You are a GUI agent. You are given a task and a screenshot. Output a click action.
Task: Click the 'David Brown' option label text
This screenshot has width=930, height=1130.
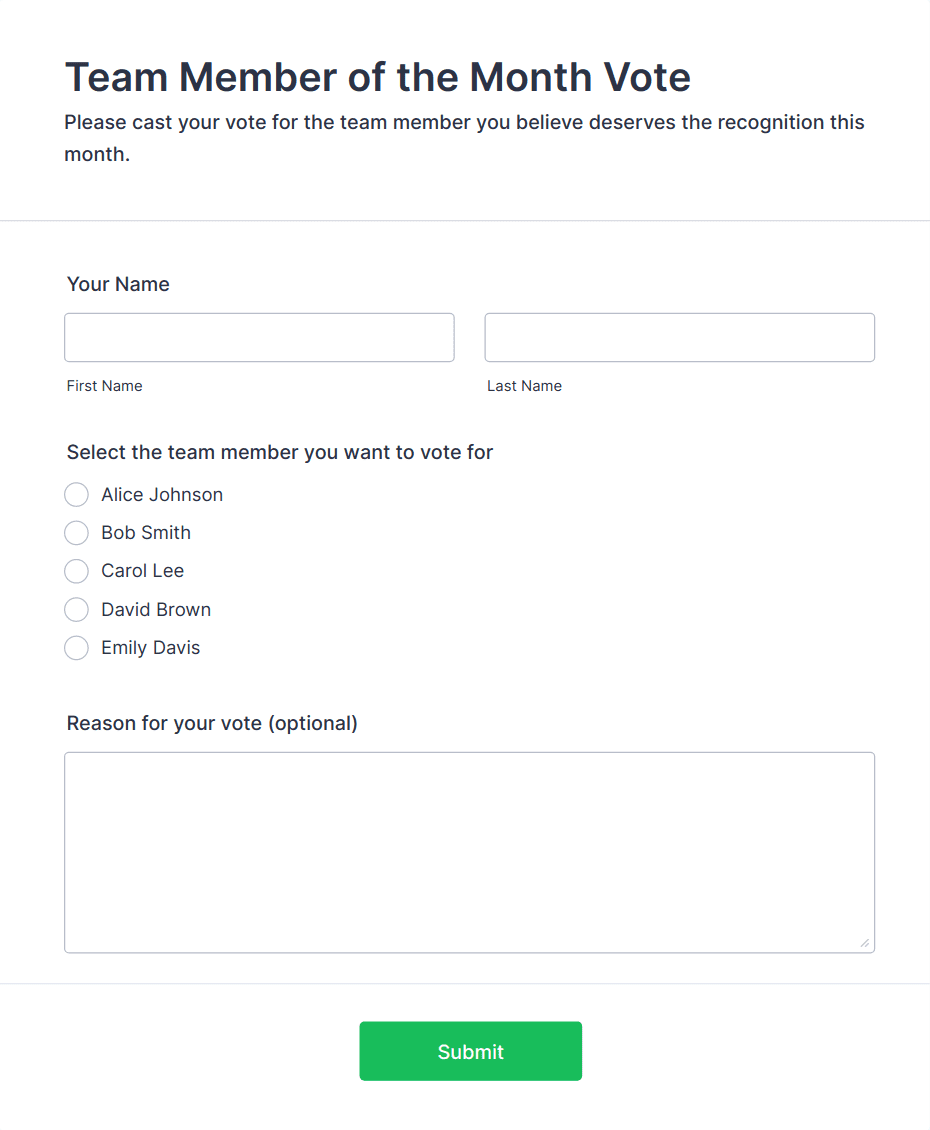click(156, 610)
